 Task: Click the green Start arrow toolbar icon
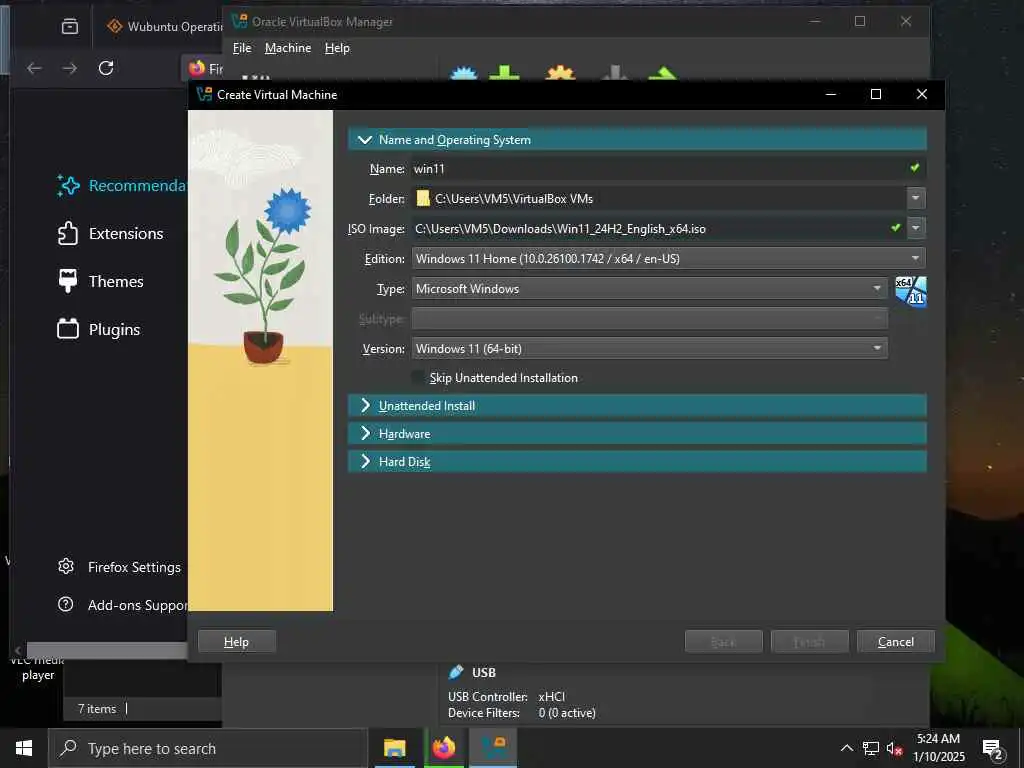pos(662,73)
